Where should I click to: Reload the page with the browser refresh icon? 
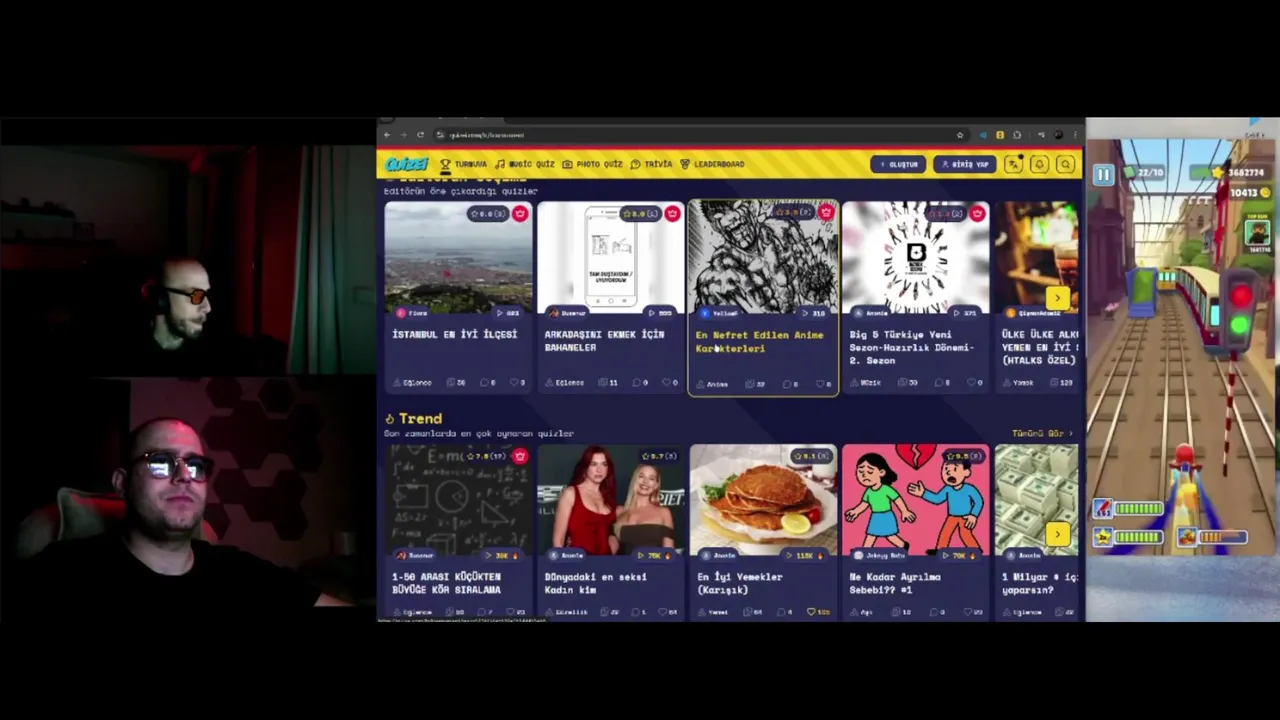(420, 135)
